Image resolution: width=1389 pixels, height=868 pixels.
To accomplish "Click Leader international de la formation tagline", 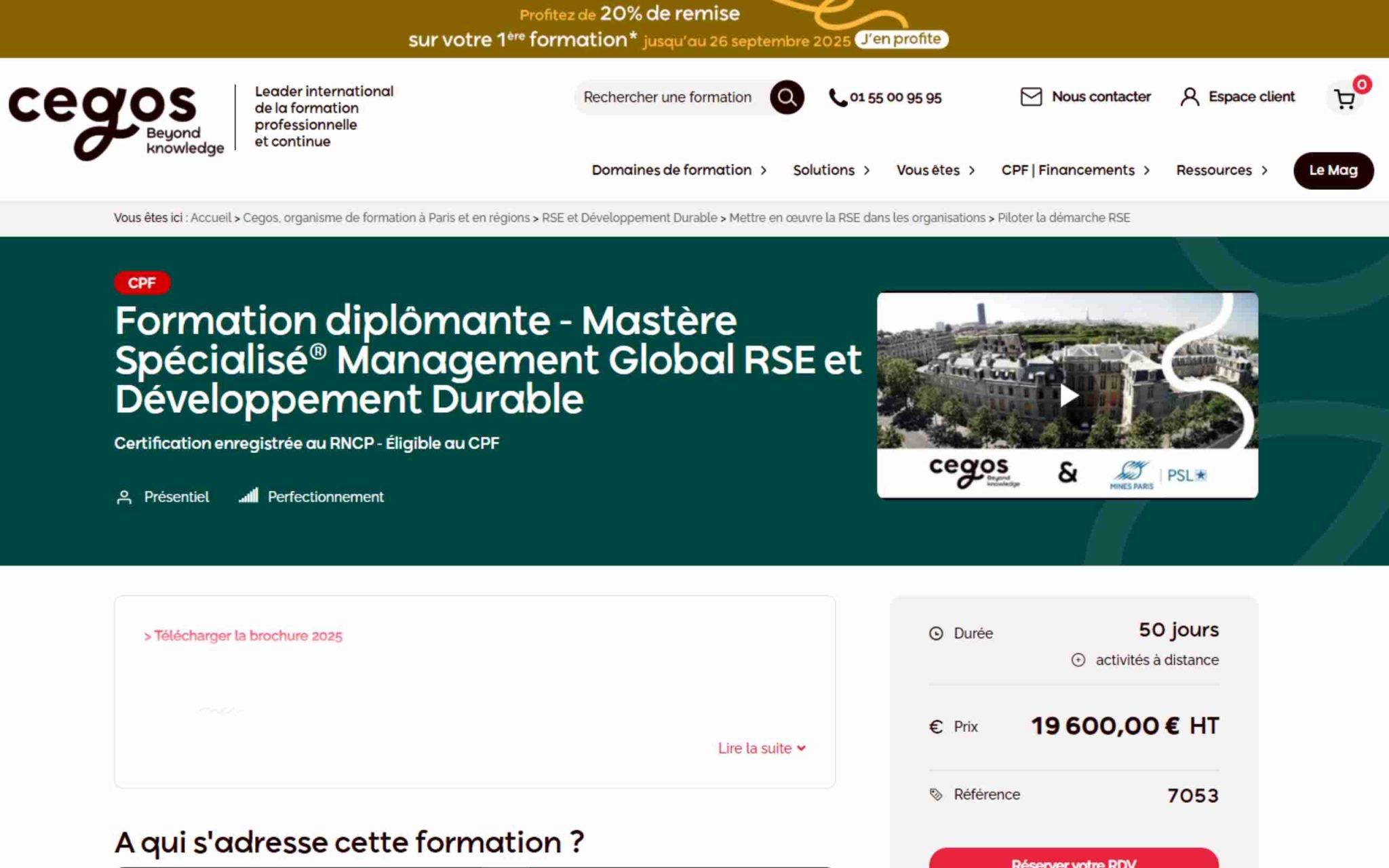I will coord(324,117).
